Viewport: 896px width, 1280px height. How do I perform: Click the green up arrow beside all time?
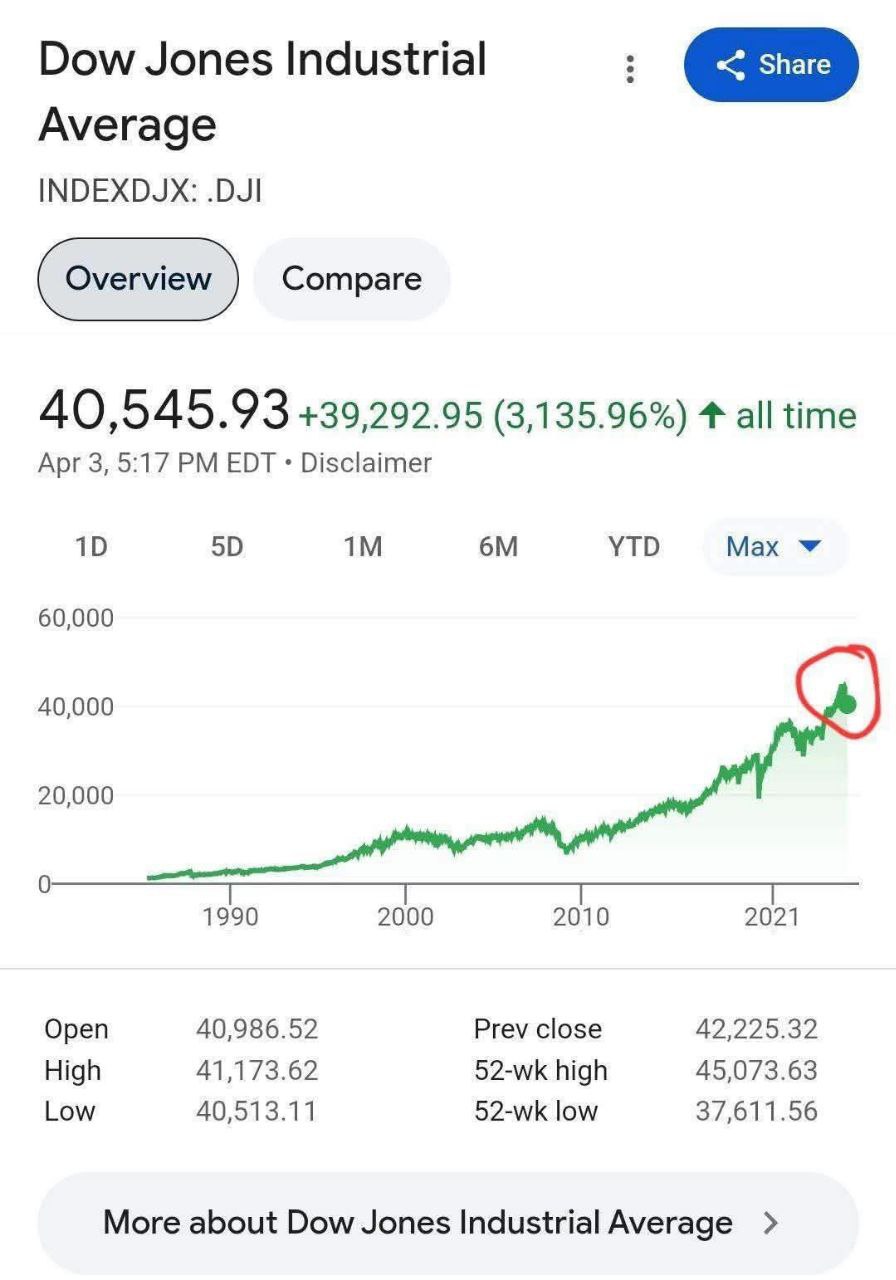(x=713, y=415)
